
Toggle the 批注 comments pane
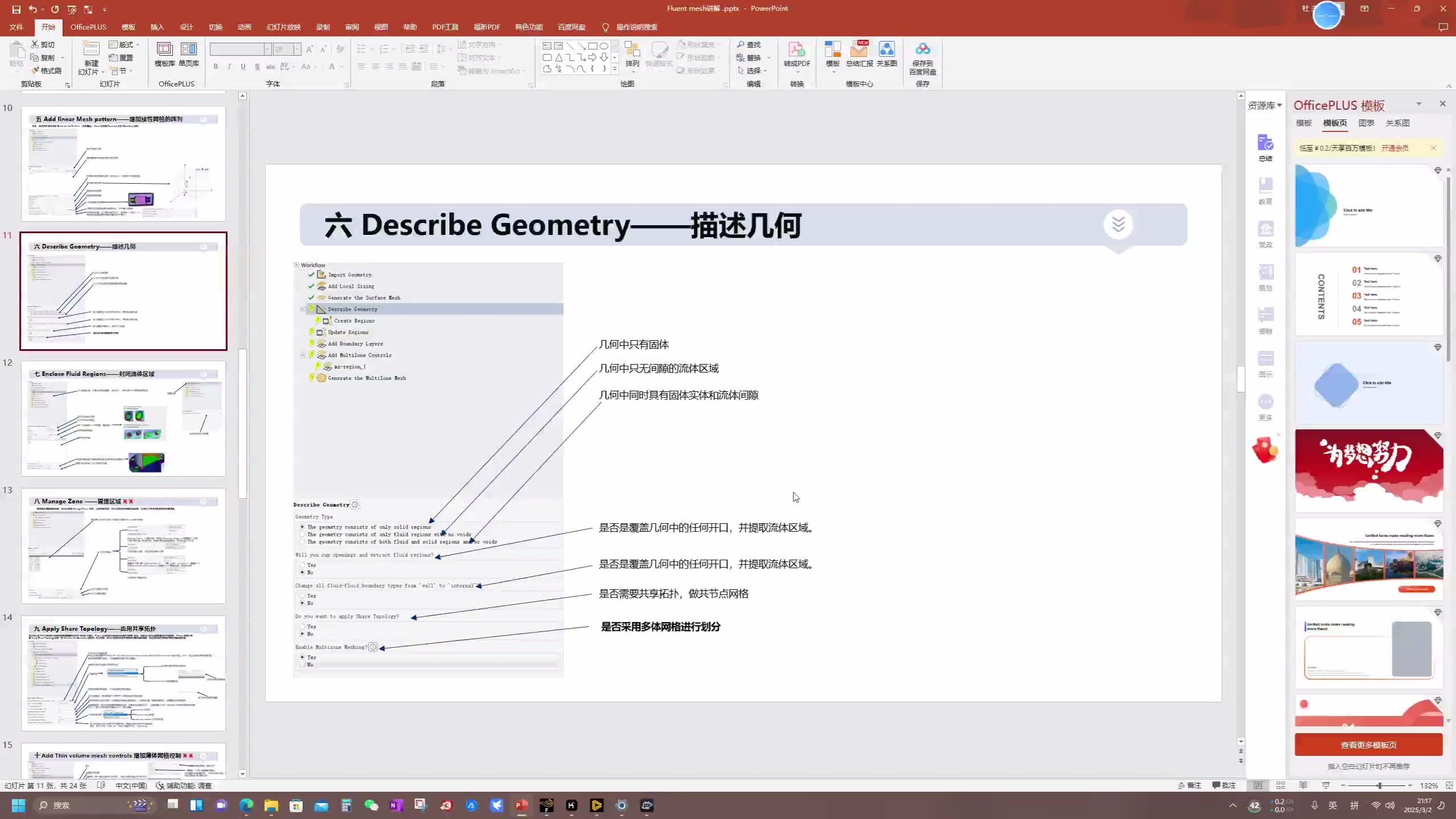pos(1223,785)
